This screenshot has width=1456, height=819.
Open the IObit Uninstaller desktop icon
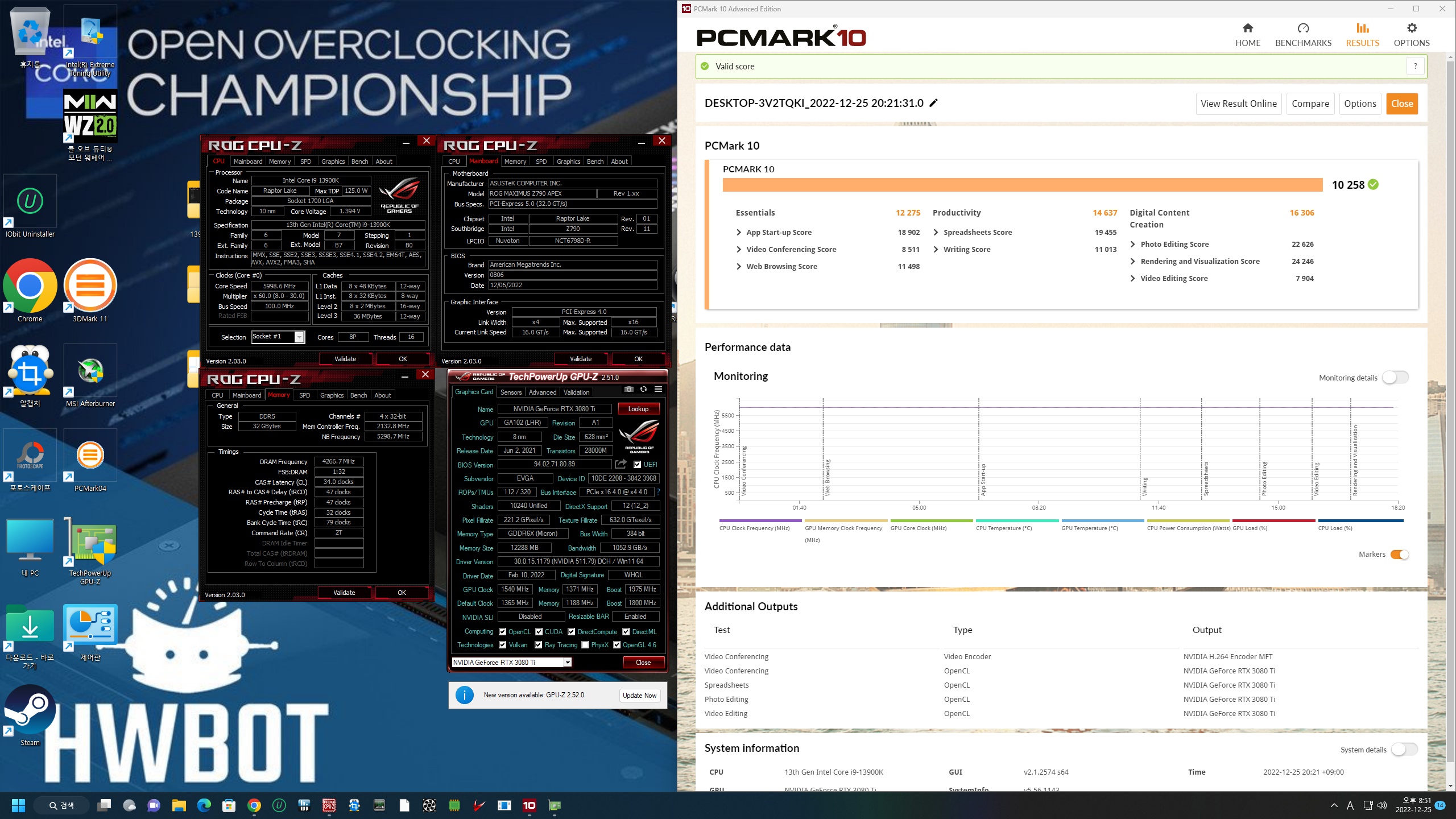click(x=30, y=206)
